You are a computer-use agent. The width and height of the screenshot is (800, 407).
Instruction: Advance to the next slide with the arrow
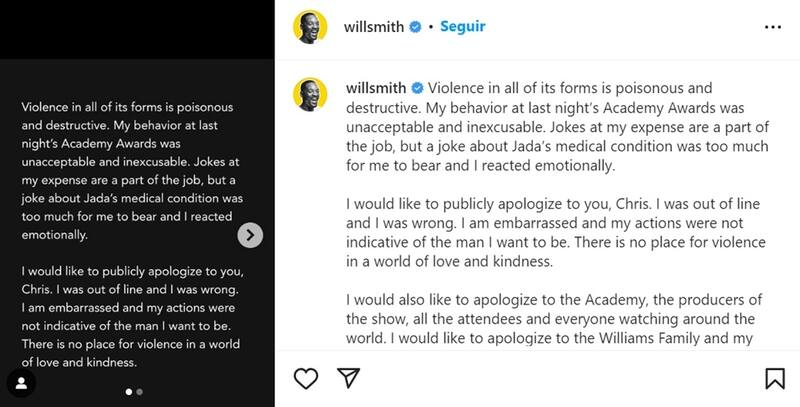tap(252, 235)
